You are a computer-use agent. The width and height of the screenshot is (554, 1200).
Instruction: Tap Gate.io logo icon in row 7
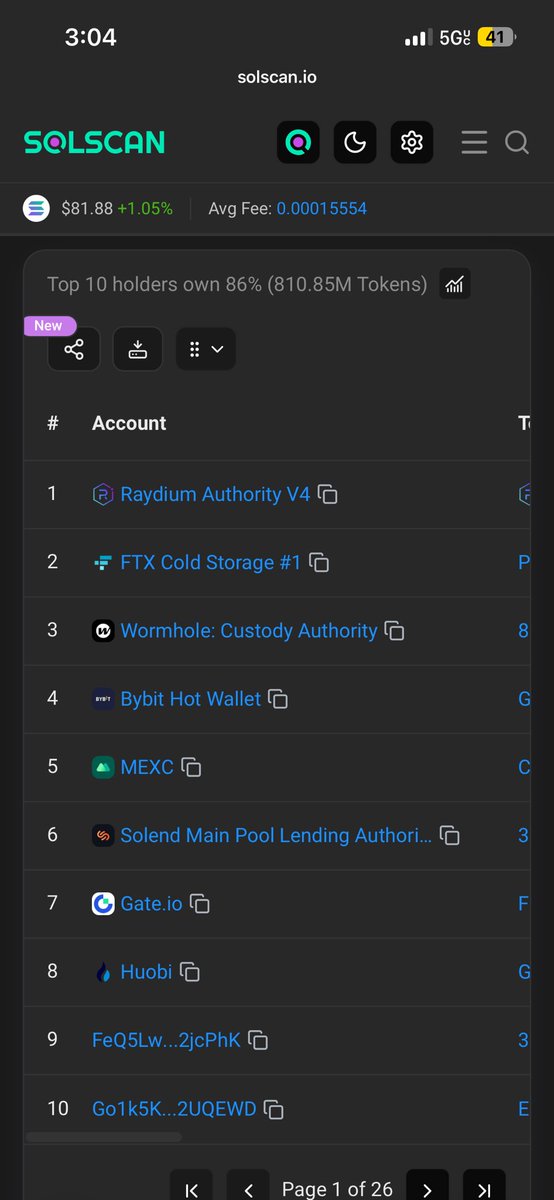point(103,904)
